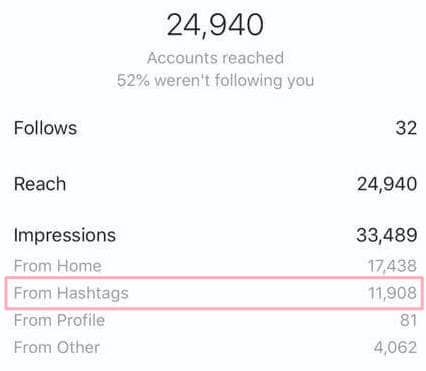The image size is (426, 371).
Task: Click the pink highlight box border
Action: click(214, 277)
